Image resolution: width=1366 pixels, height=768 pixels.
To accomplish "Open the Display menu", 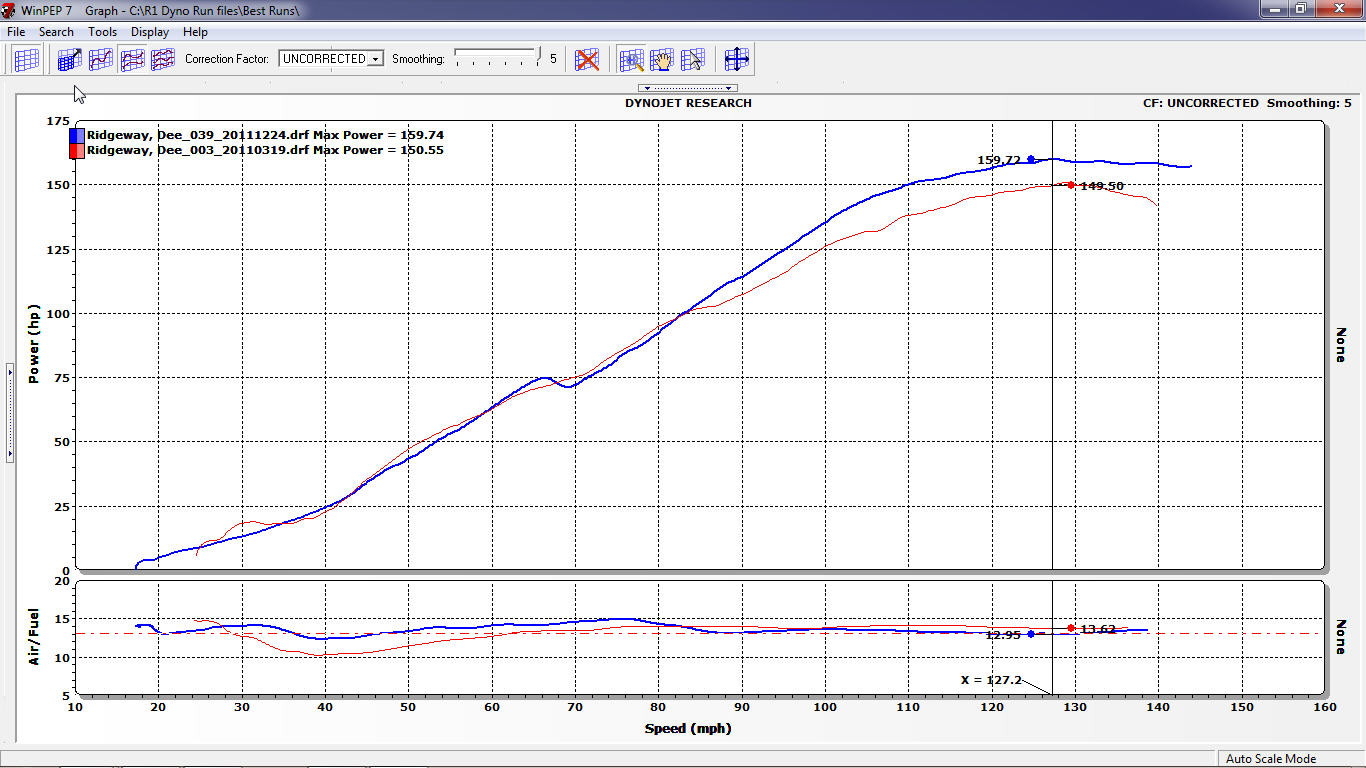I will [150, 32].
